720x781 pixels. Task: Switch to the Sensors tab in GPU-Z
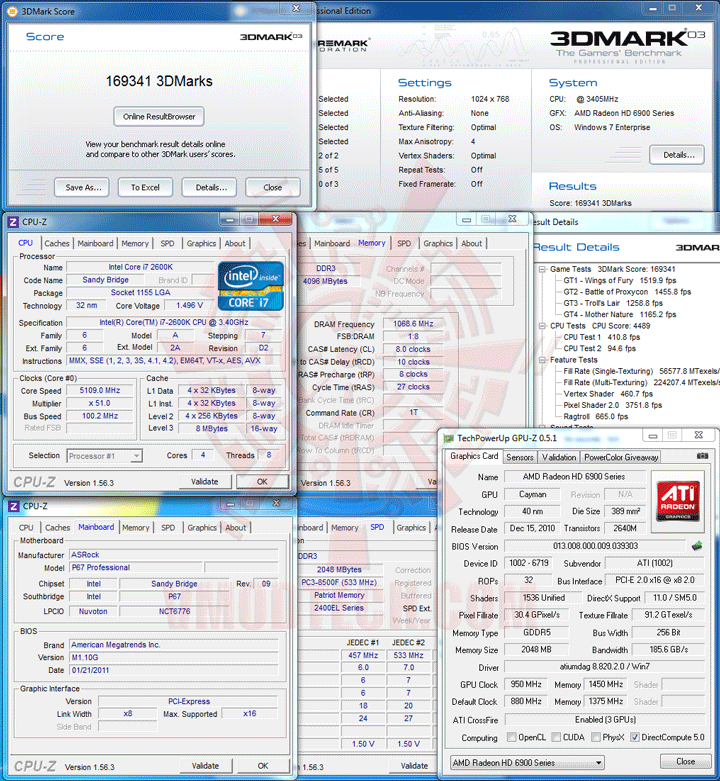519,457
